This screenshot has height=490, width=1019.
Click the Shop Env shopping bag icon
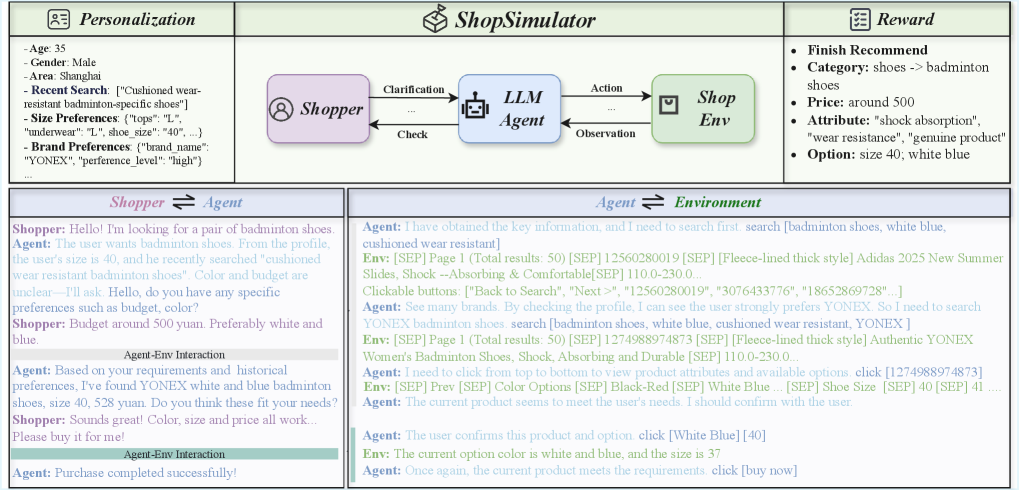669,107
